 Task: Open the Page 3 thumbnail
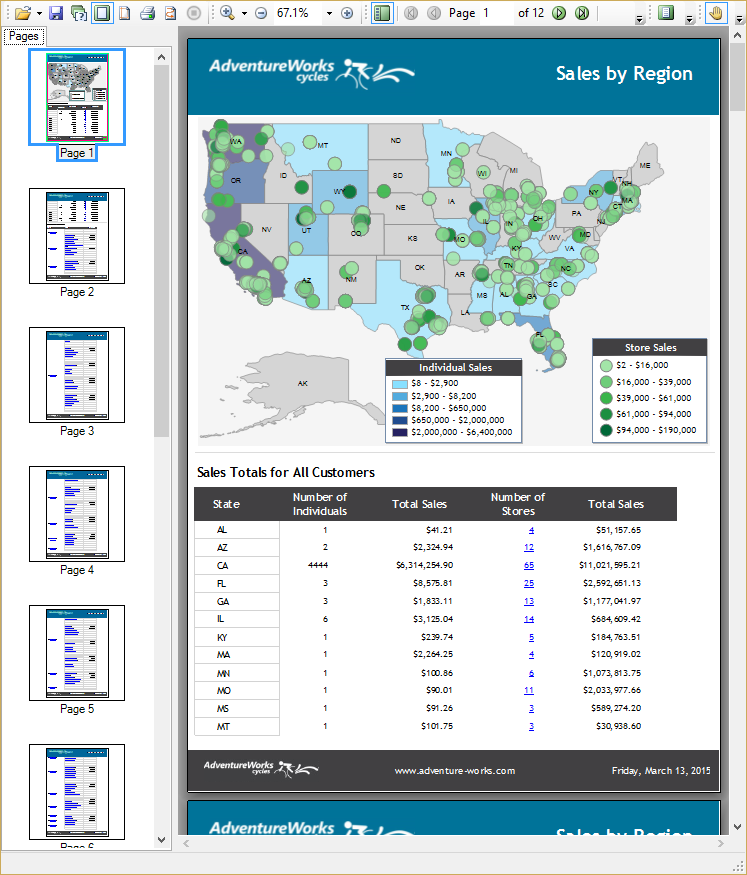(77, 375)
